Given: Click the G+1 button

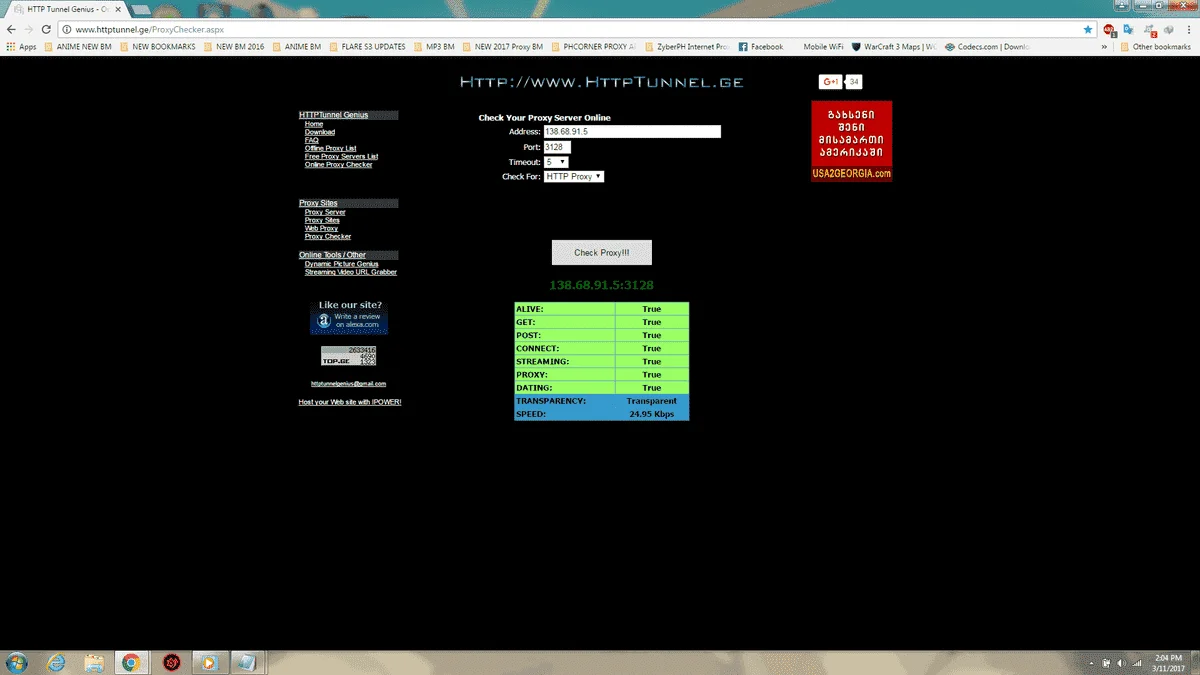Looking at the screenshot, I should [x=830, y=82].
